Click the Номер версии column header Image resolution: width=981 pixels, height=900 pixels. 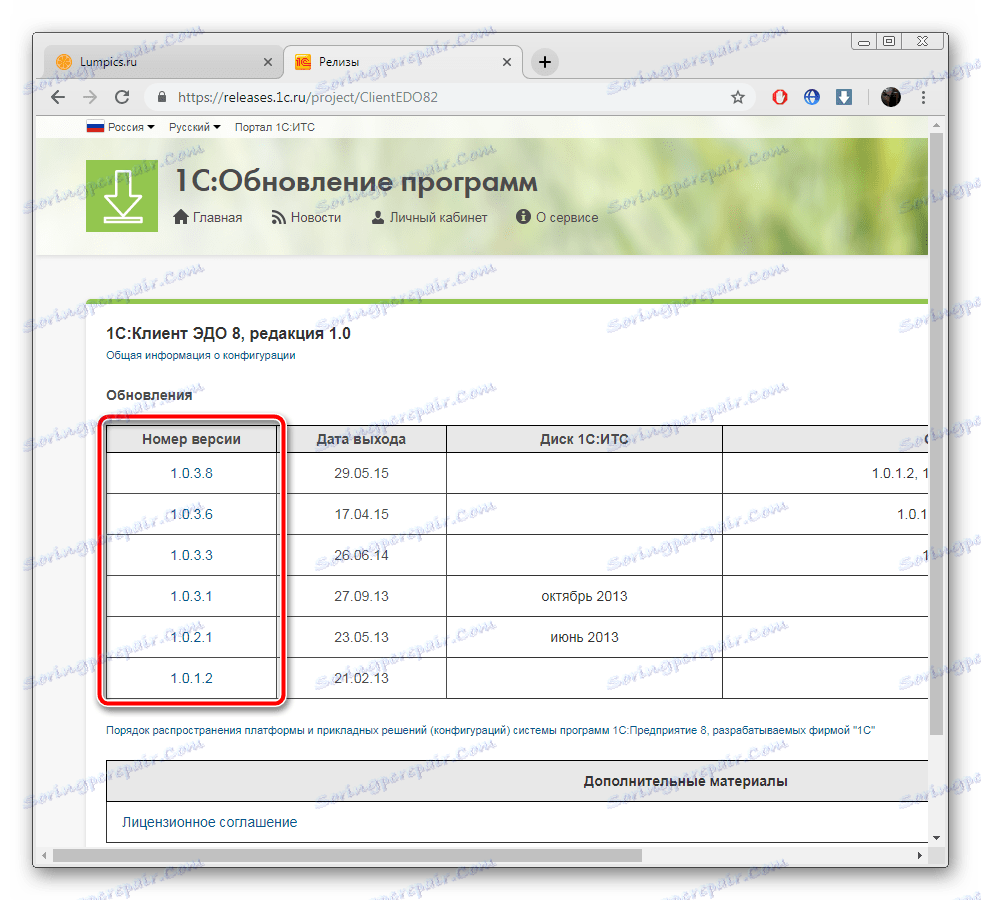pos(191,439)
